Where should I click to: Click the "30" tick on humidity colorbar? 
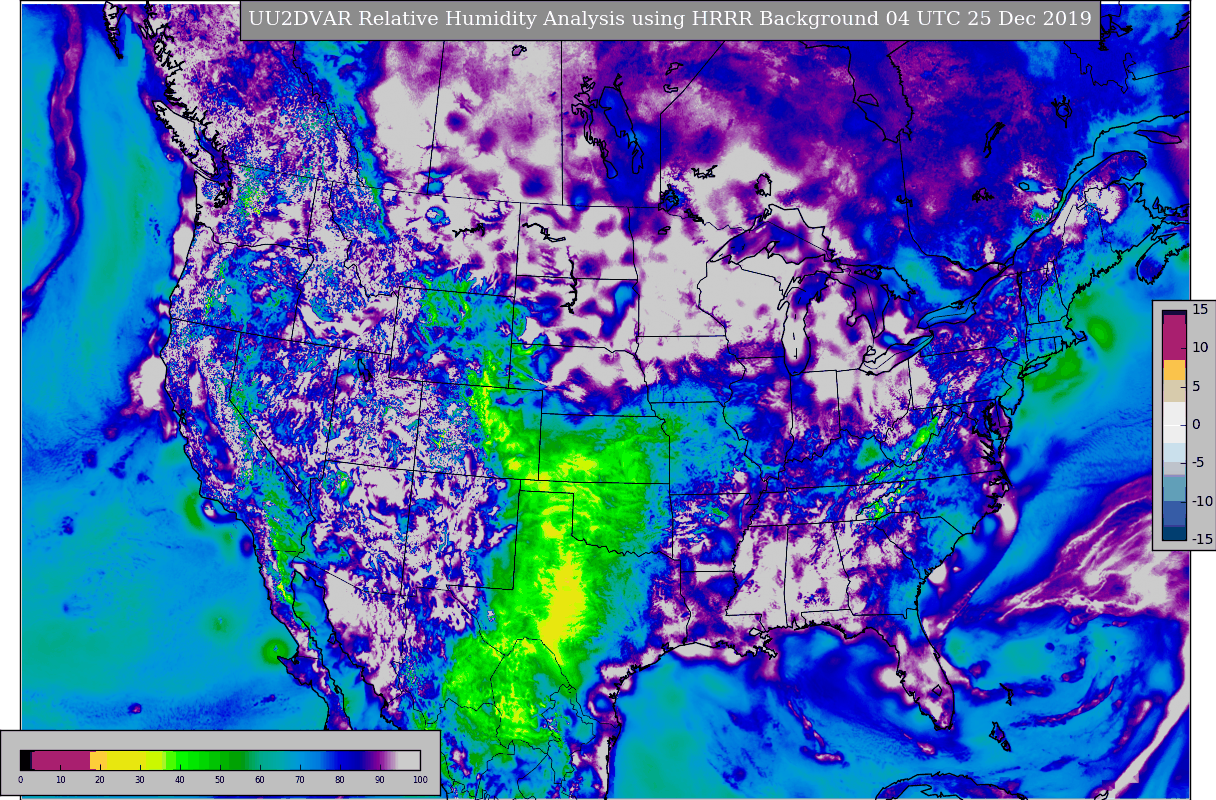pos(140,780)
